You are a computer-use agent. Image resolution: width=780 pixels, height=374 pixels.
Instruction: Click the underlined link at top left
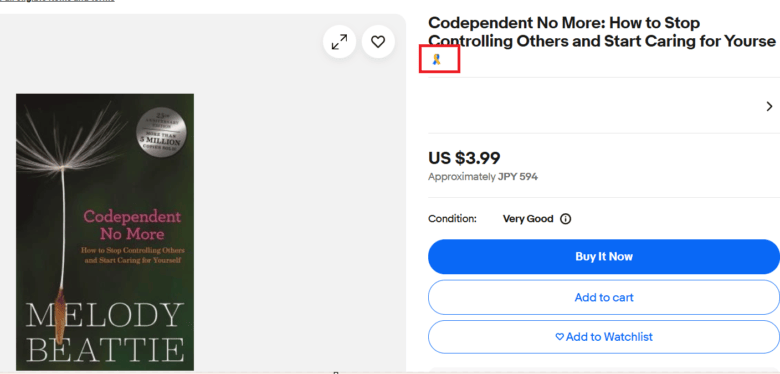click(57, 1)
